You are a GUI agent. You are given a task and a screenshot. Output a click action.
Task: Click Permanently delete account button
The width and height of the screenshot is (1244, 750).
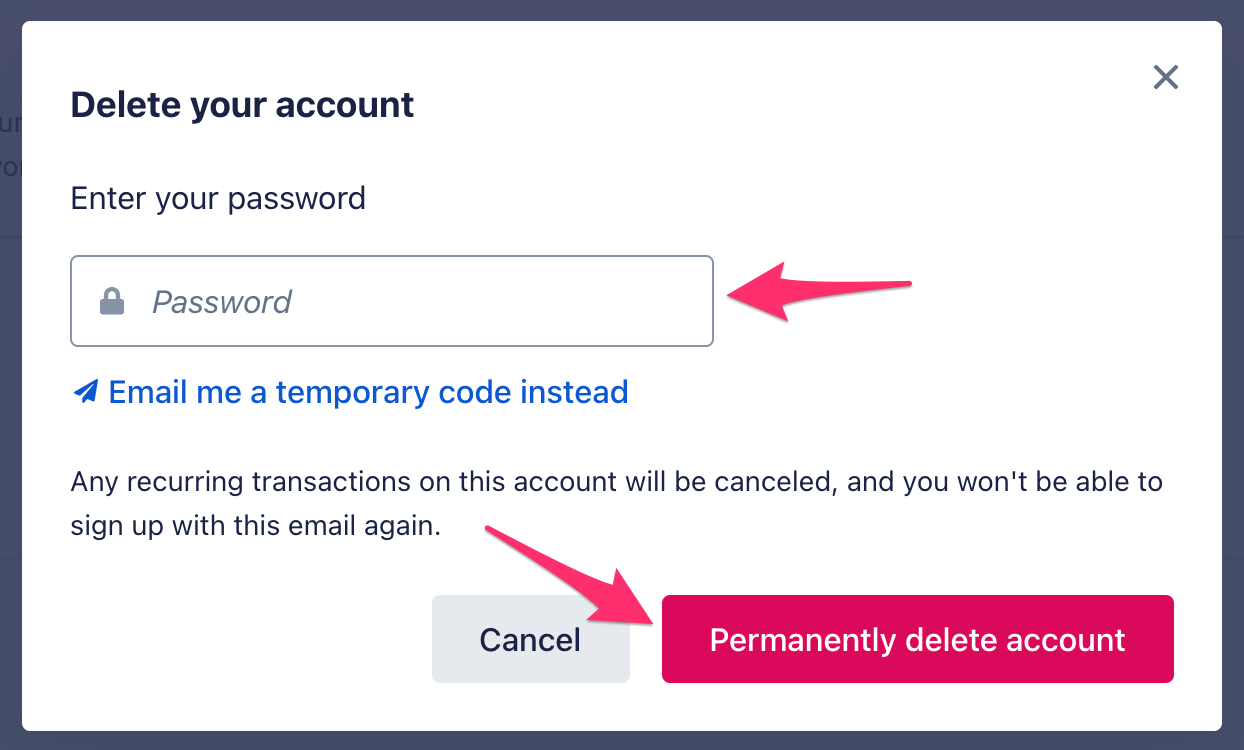(x=917, y=639)
